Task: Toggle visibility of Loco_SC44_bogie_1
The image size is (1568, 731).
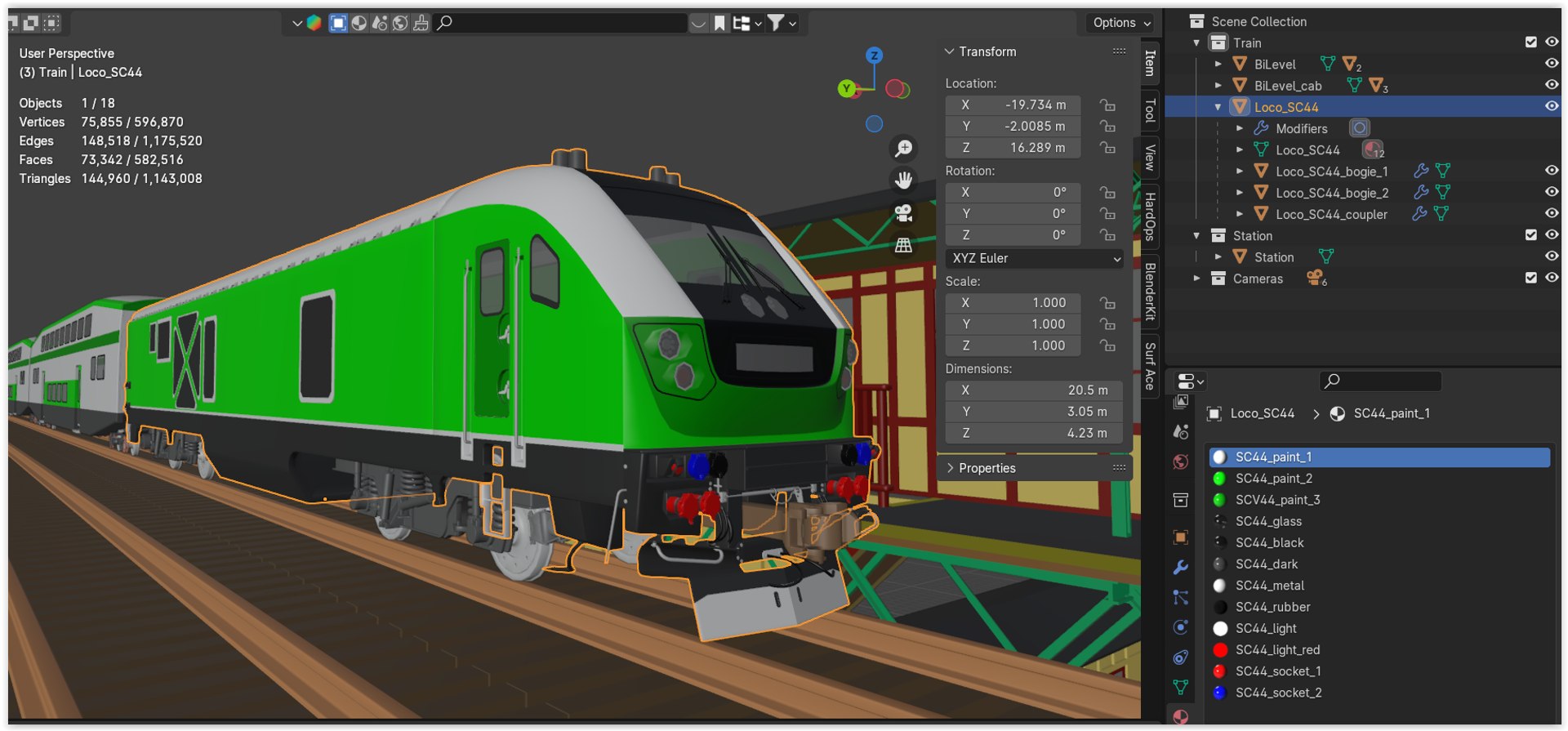Action: (1552, 171)
